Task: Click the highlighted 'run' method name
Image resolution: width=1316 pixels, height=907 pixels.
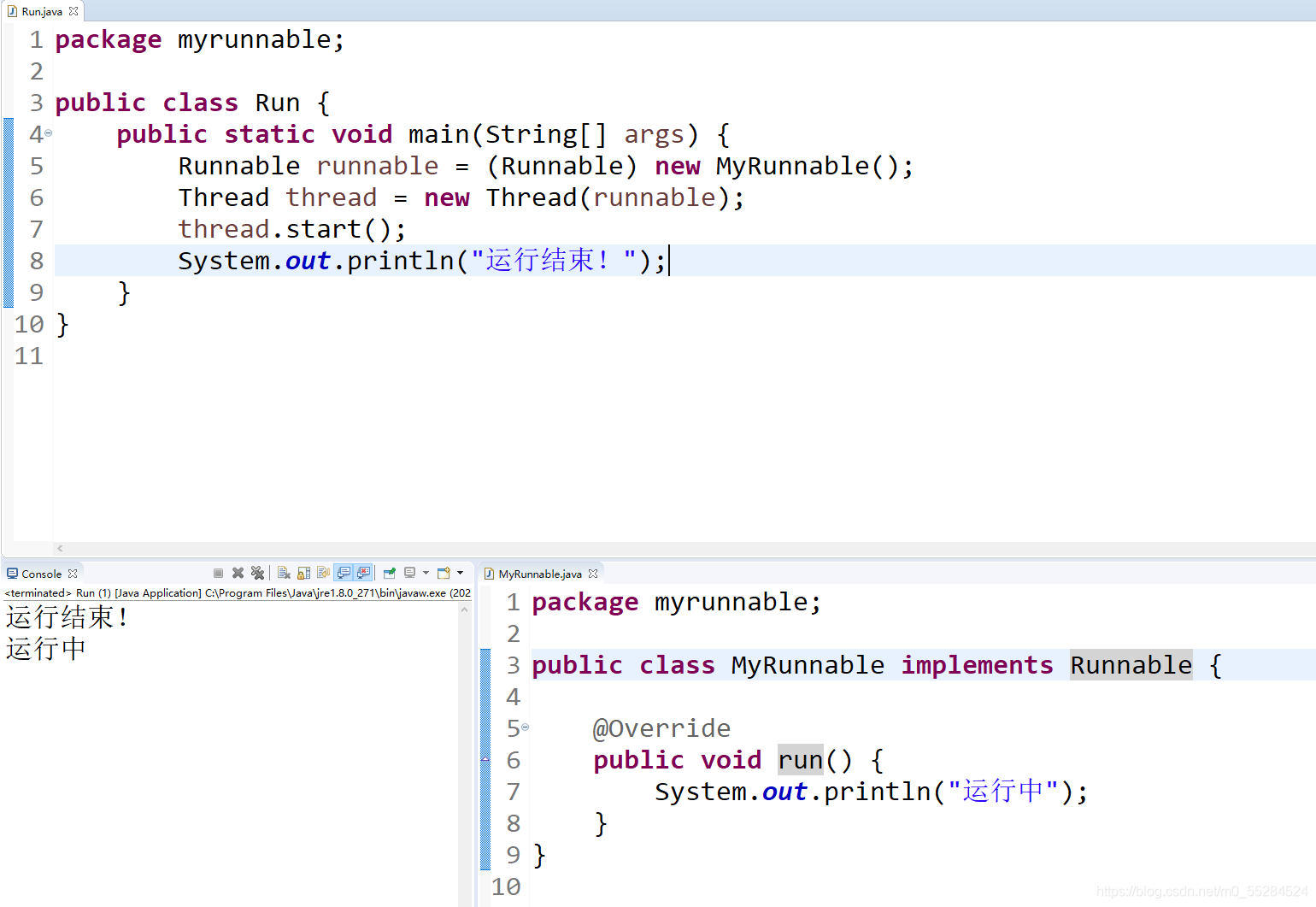Action: point(801,760)
